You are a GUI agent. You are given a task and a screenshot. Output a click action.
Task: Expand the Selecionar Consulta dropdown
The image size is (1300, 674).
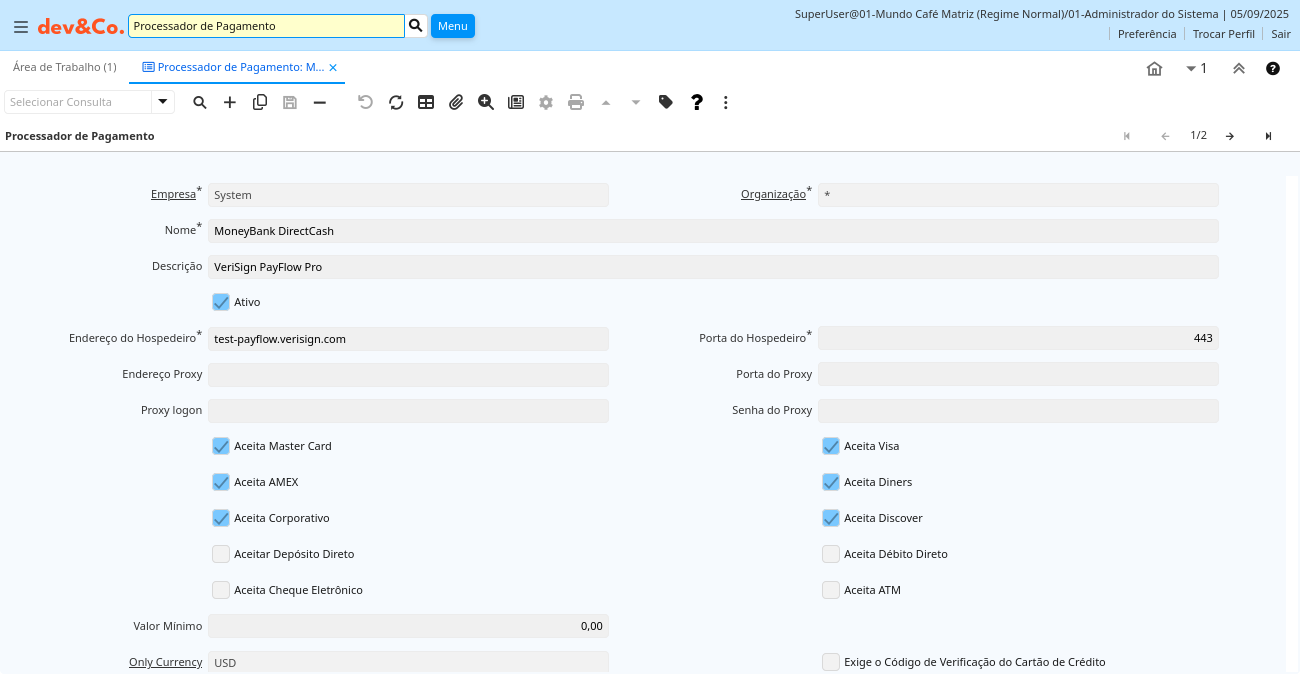163,102
